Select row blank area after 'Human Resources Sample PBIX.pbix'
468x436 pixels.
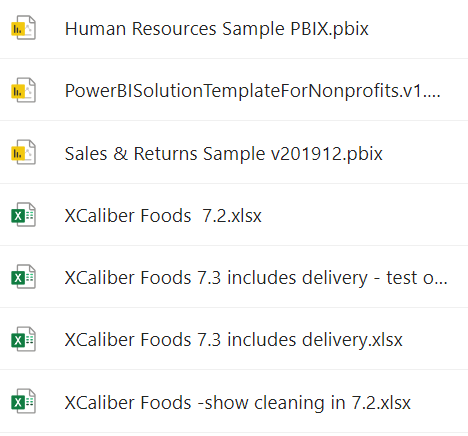[418, 29]
